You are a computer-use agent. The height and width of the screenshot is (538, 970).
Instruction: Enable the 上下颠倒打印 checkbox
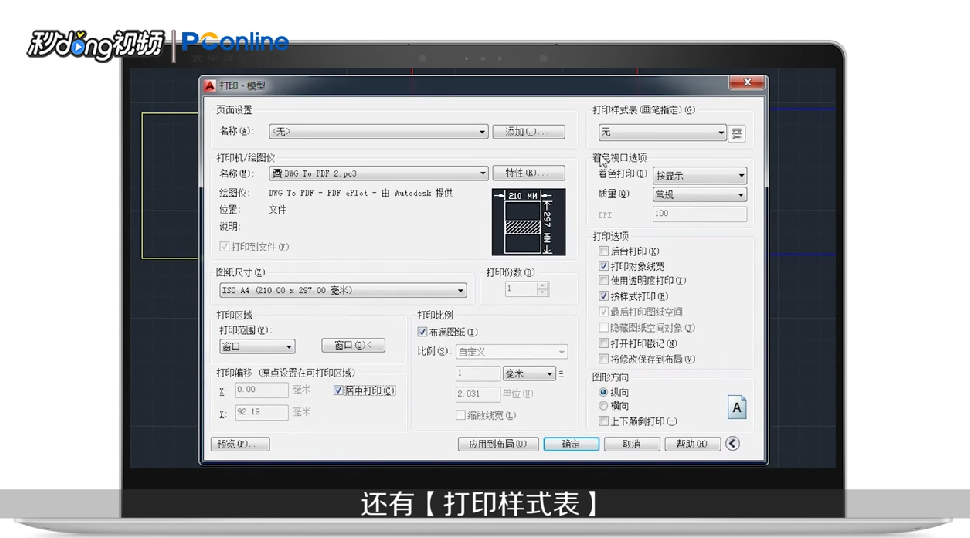point(604,421)
